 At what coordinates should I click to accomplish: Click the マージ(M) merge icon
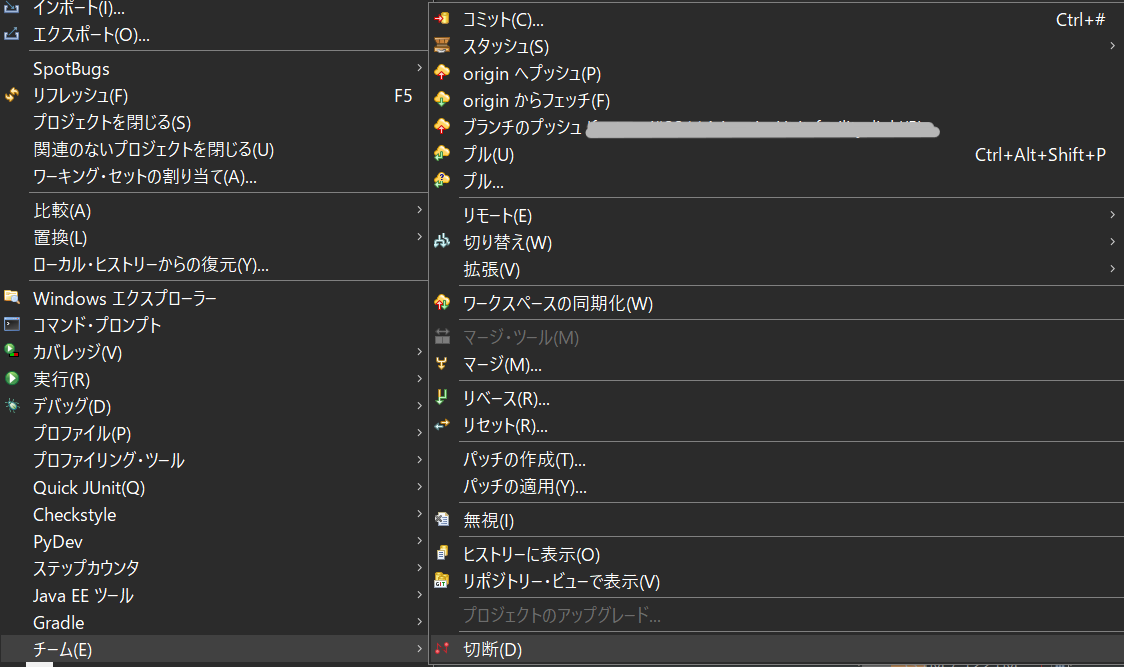tap(441, 364)
